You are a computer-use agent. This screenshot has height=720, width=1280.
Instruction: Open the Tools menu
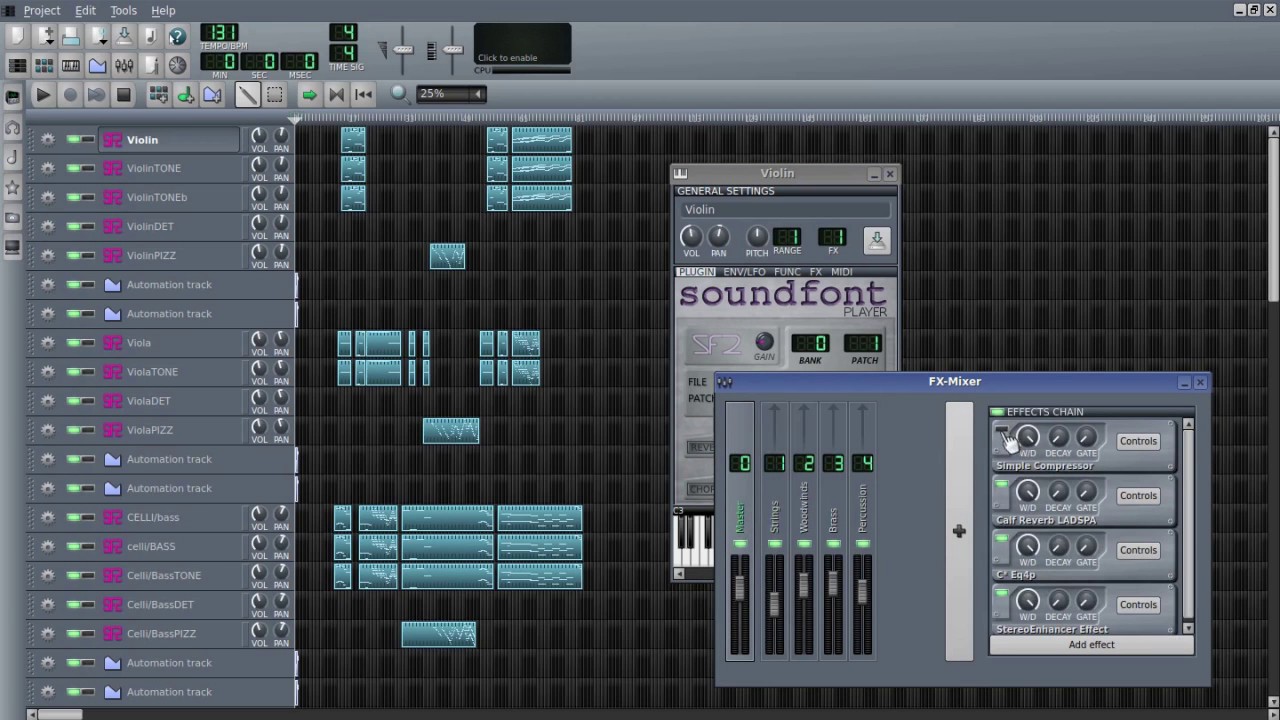tap(123, 10)
